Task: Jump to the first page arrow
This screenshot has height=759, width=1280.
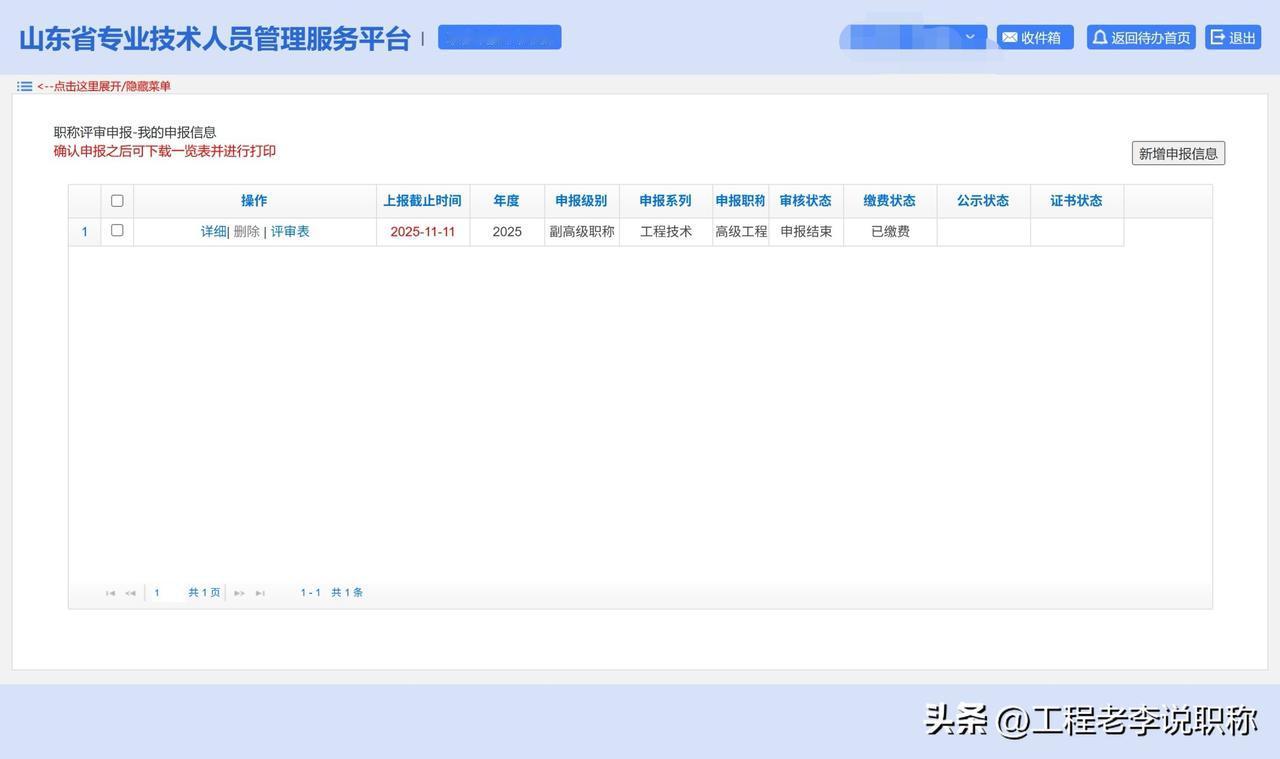Action: 110,592
